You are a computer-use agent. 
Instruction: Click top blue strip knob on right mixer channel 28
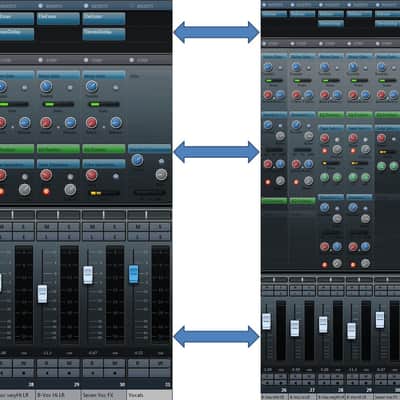click(x=324, y=67)
